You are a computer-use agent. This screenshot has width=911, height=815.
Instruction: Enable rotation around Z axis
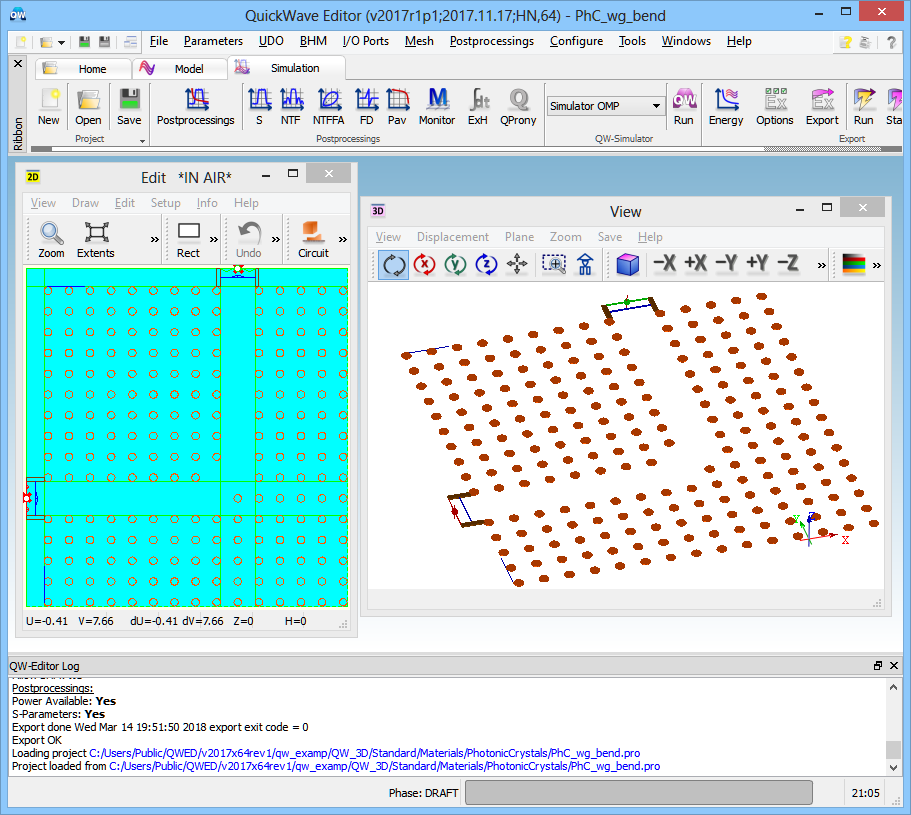tap(486, 265)
